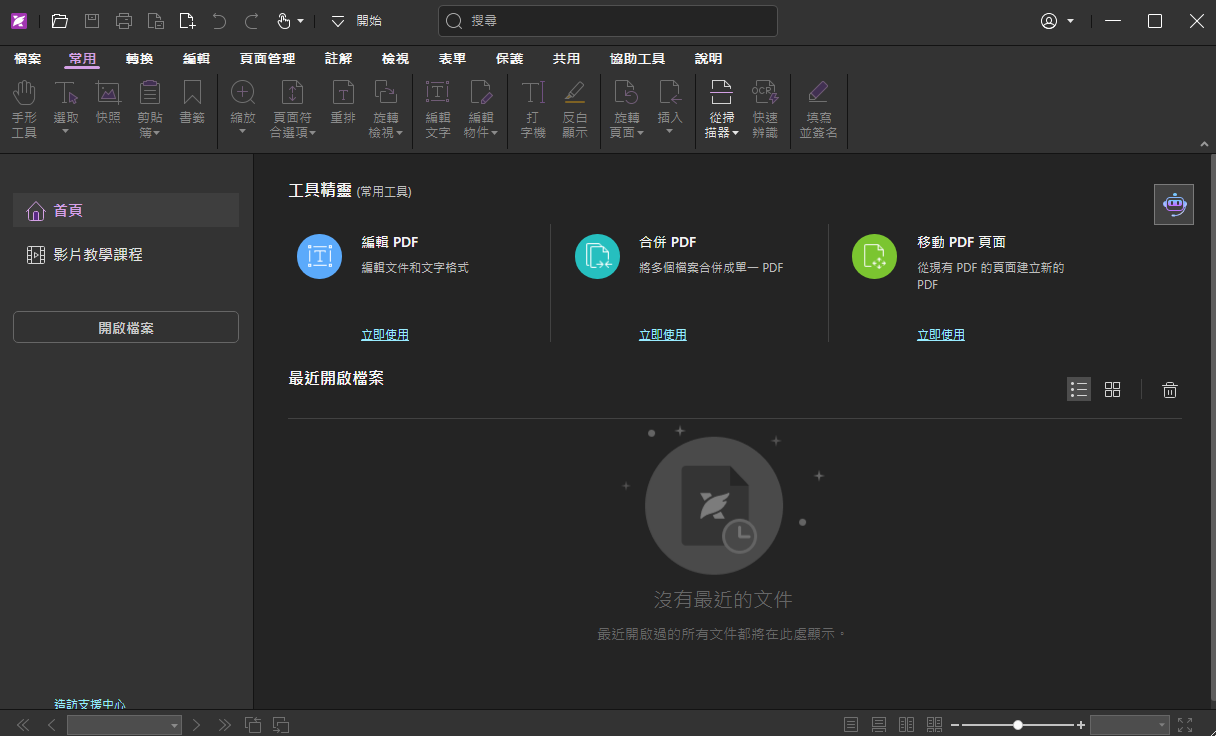Switch to the 頁面管理 tab

[x=267, y=59]
